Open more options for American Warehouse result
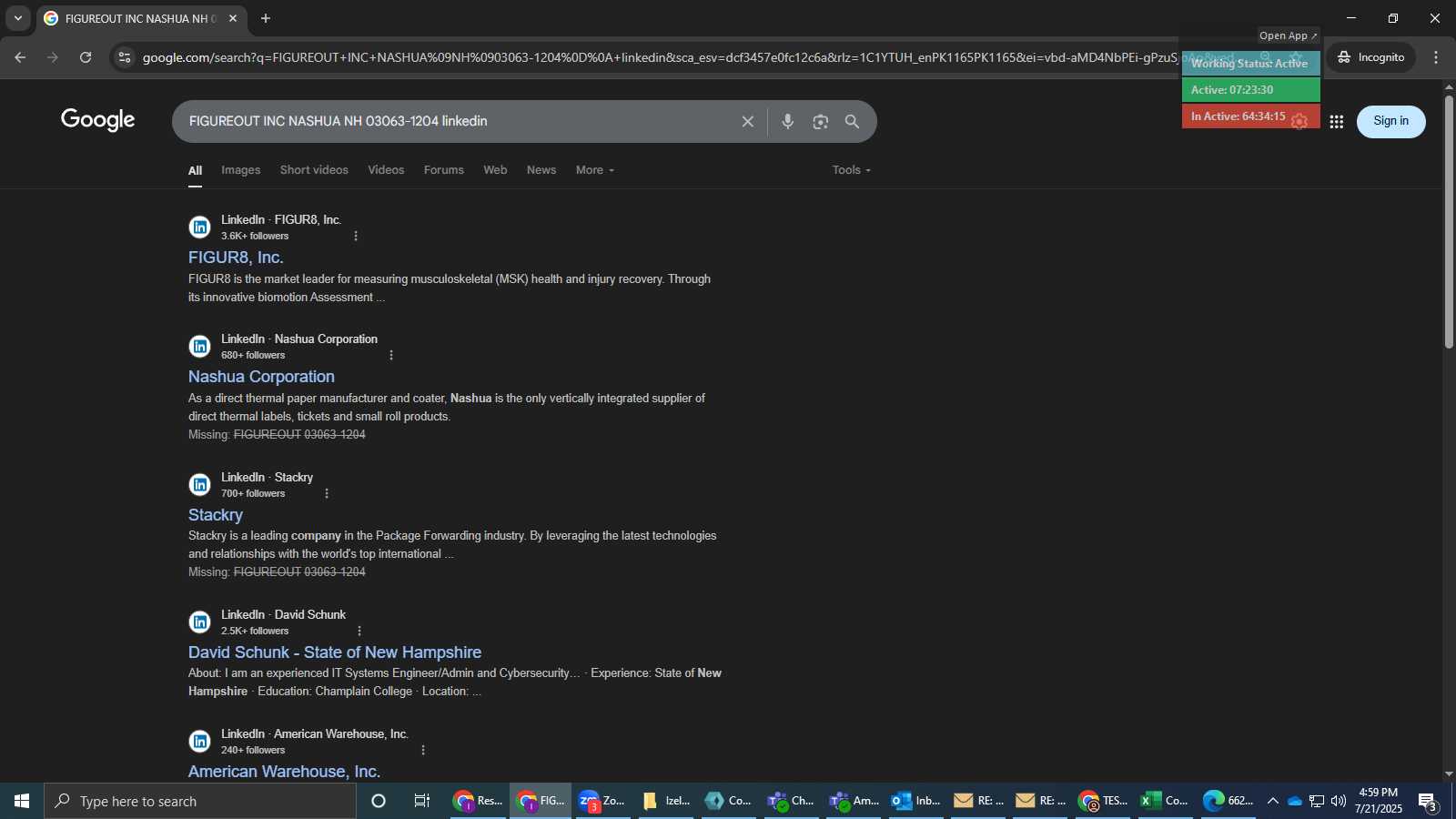The image size is (1456, 819). [x=423, y=750]
